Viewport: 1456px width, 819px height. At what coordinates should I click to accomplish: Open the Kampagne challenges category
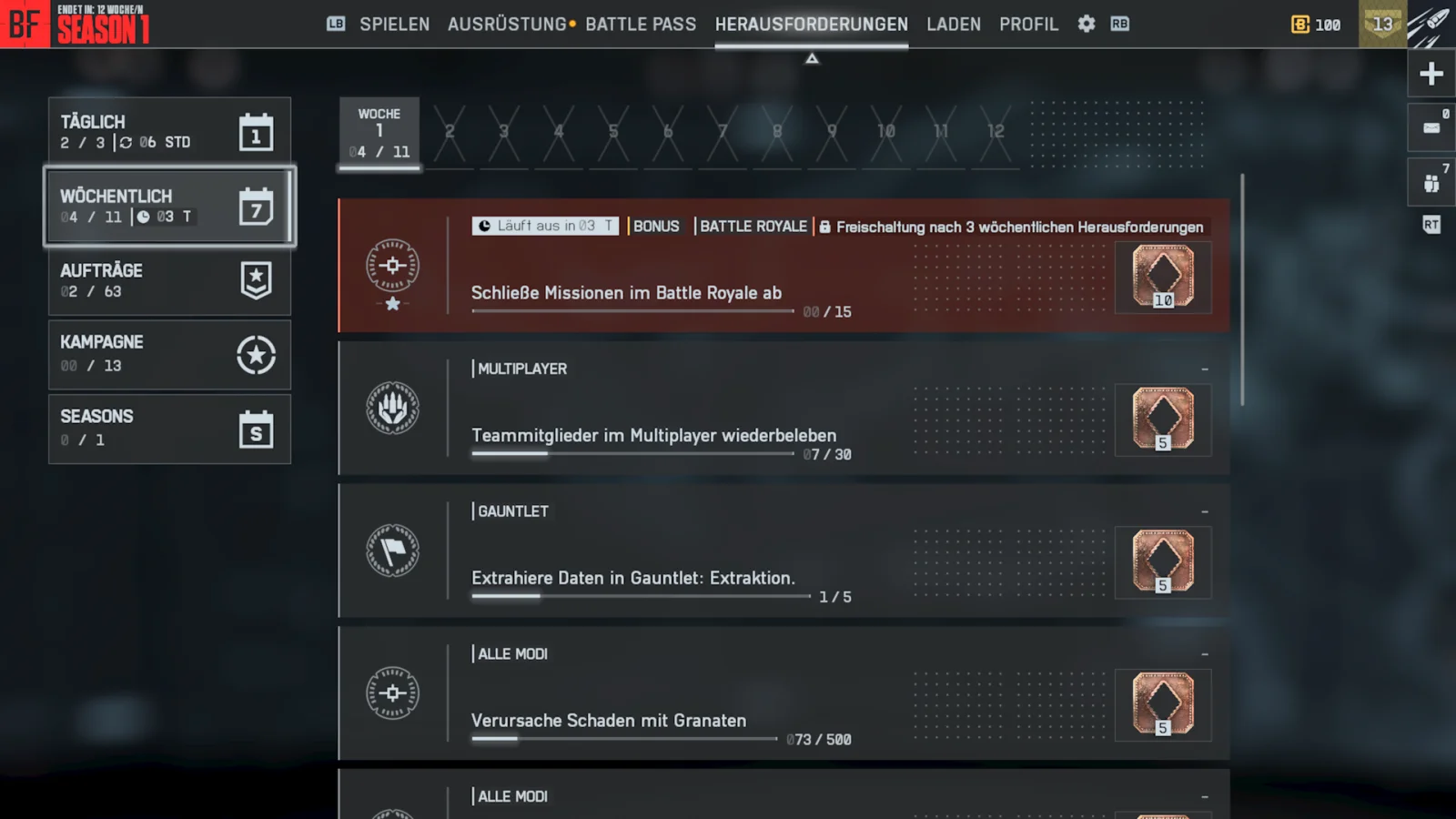169,355
